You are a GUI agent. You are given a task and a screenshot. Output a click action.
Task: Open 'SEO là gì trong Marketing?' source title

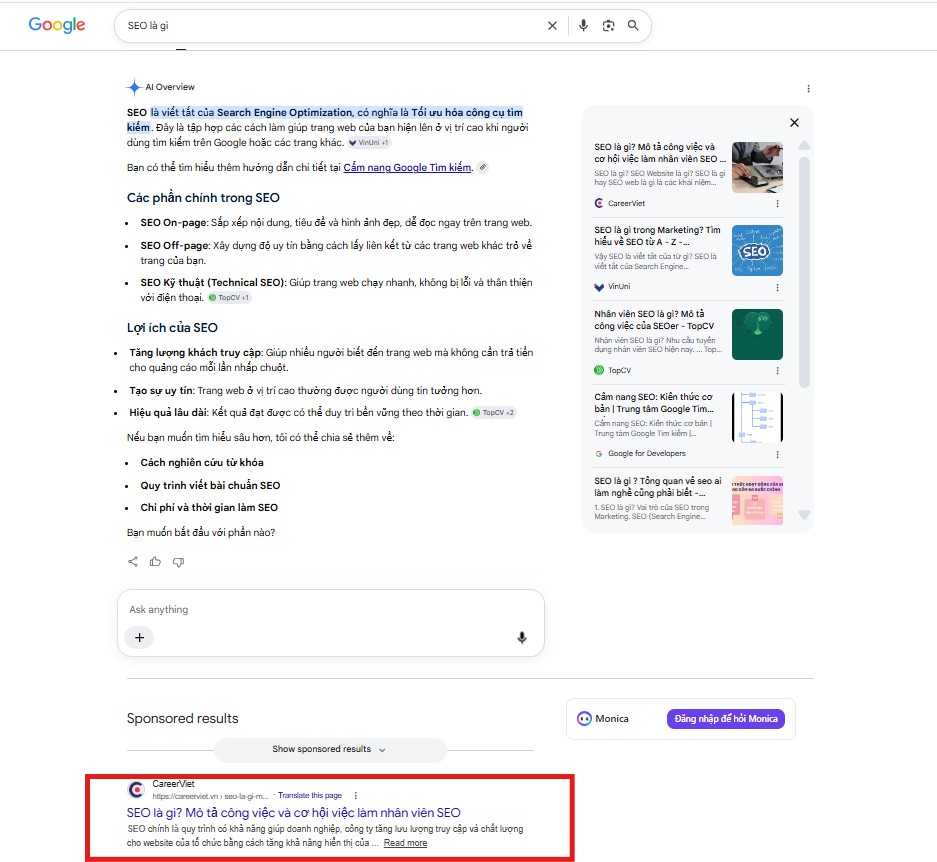pyautogui.click(x=657, y=236)
